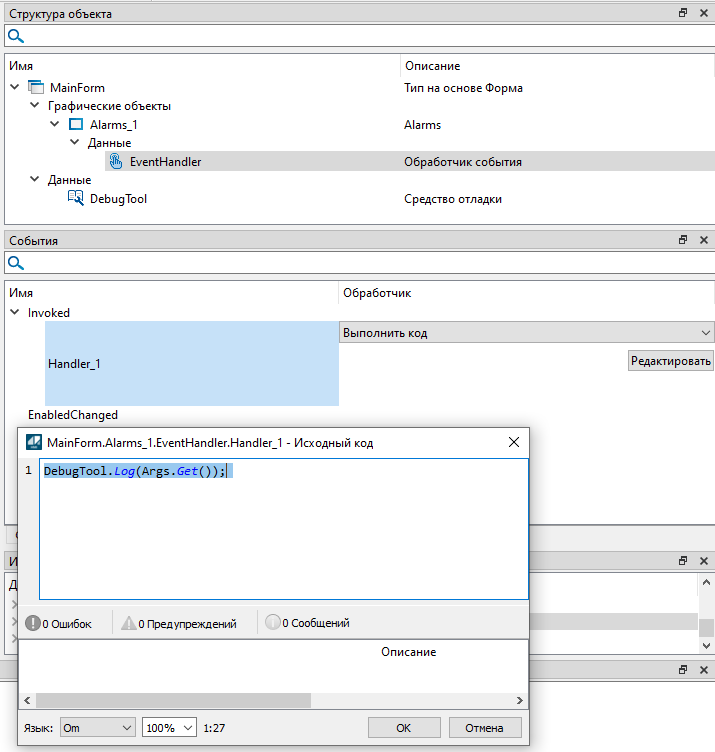Toggle the 0 Сообщений messages filter
This screenshot has width=715, height=752.
pyautogui.click(x=307, y=624)
